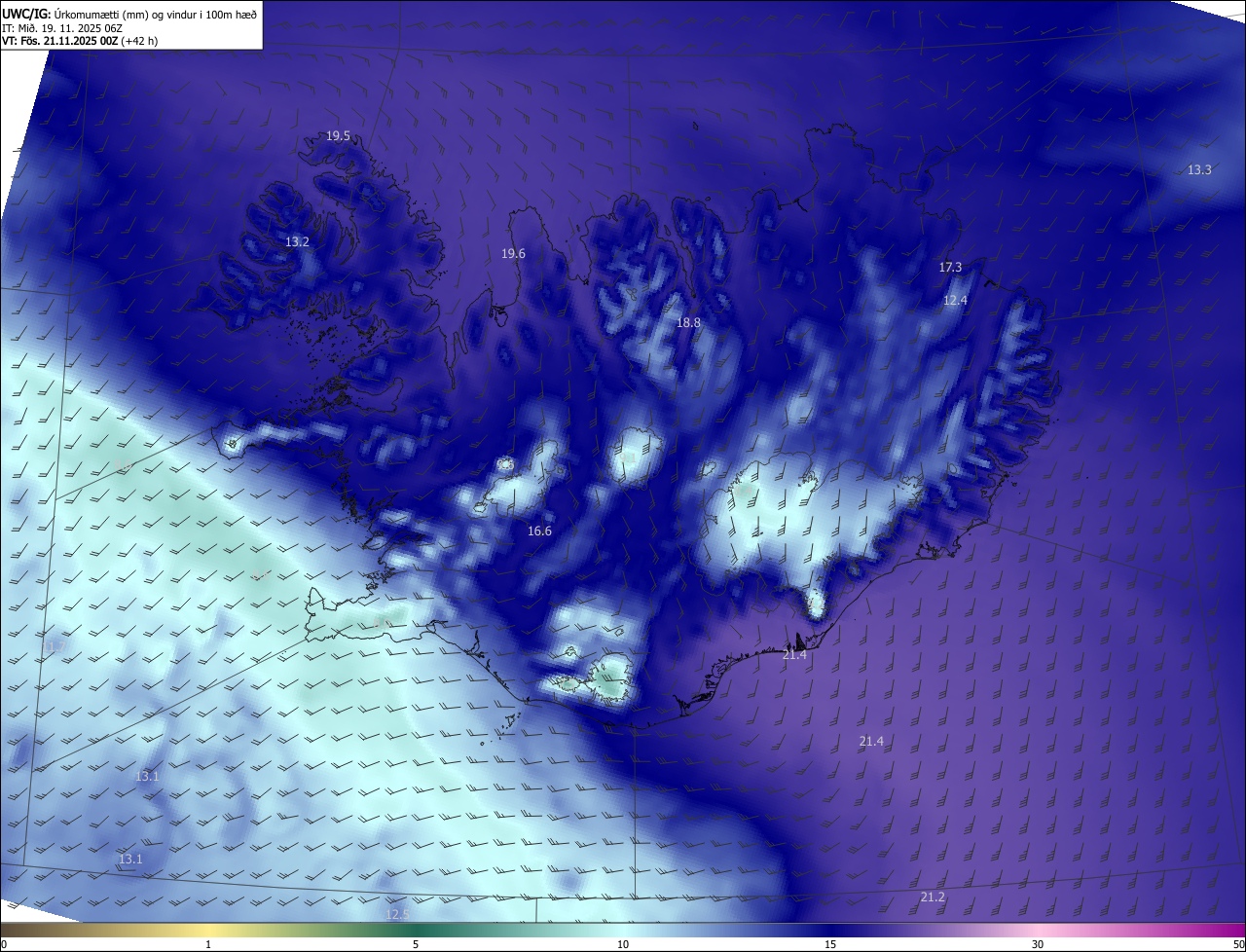
Task: Click the 5 tick on the color scale
Action: 416,944
